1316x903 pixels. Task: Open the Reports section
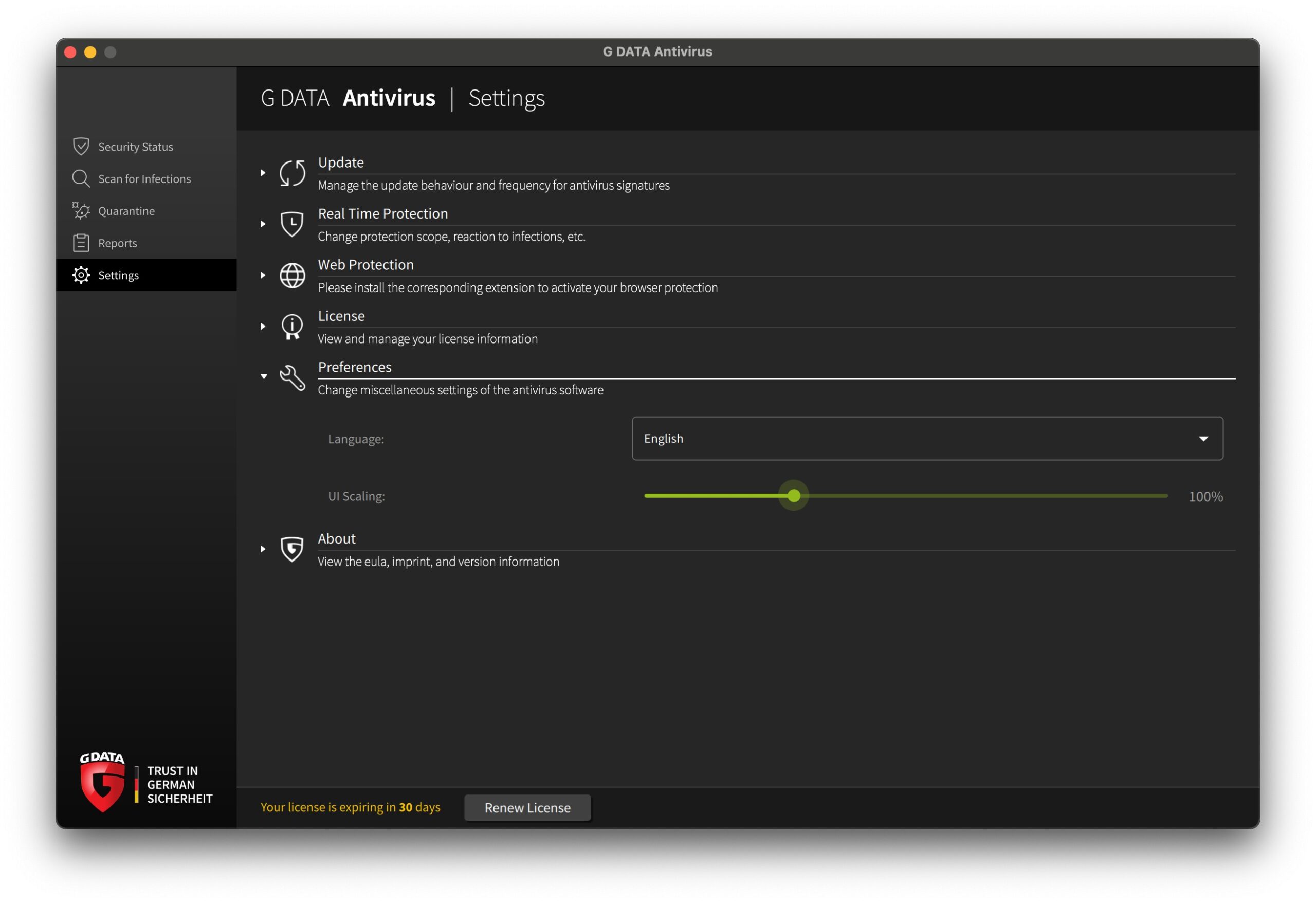point(147,243)
